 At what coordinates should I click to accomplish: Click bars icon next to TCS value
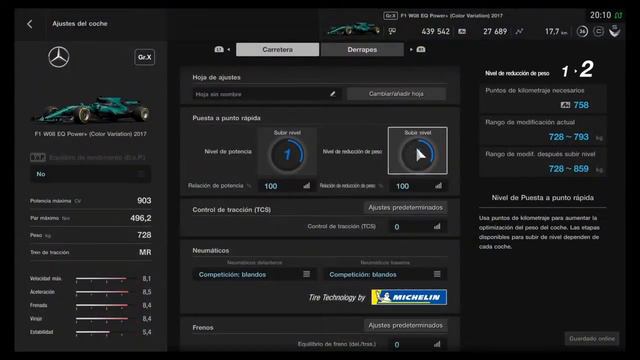pos(437,226)
